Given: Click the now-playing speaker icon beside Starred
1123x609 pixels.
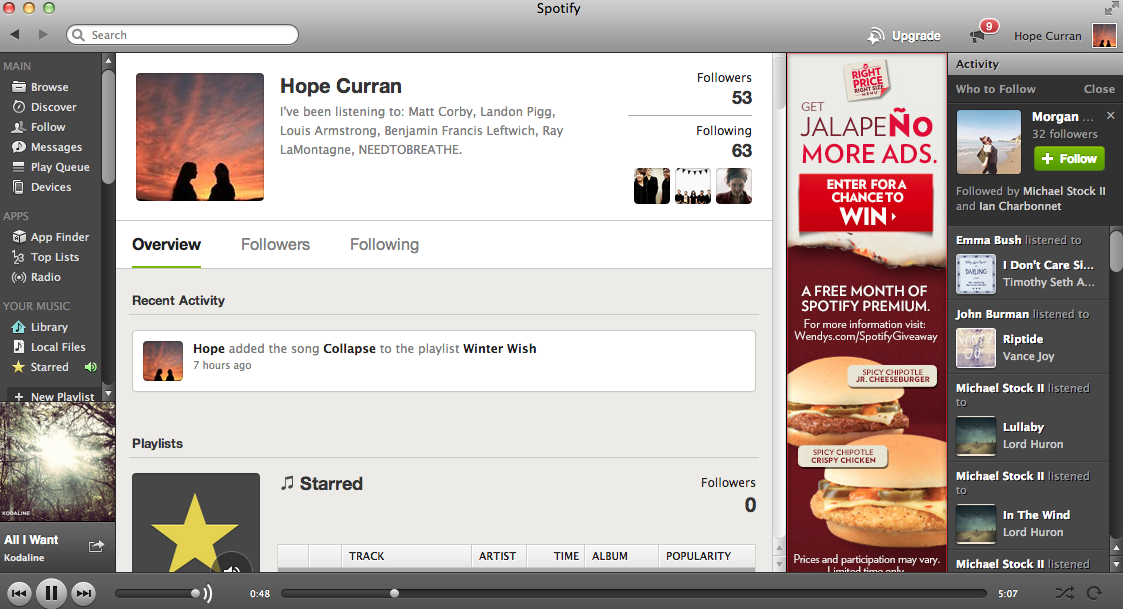Looking at the screenshot, I should click(90, 367).
